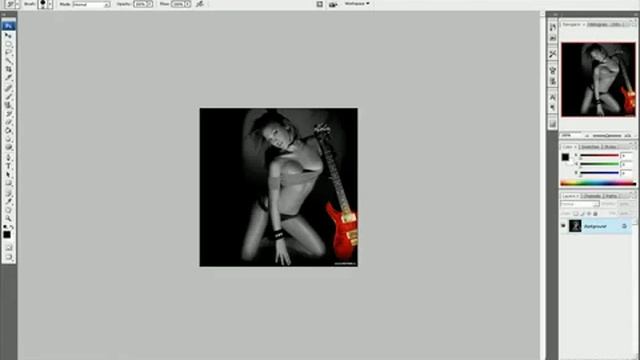Toggle lock transparent pixels in Layers panel
Image resolution: width=640 pixels, height=360 pixels.
576,214
